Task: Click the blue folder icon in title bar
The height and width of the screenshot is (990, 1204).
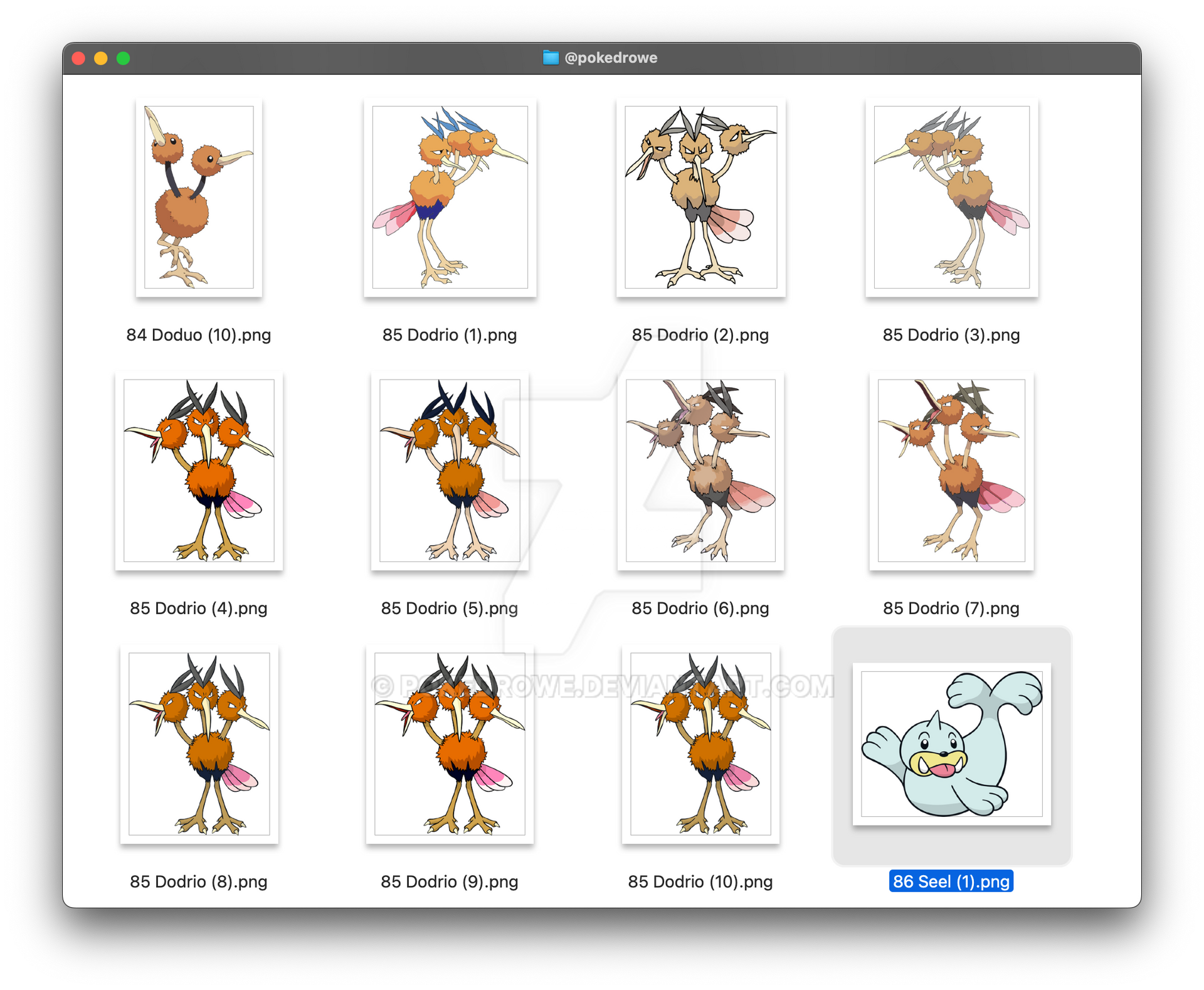Action: (x=551, y=58)
